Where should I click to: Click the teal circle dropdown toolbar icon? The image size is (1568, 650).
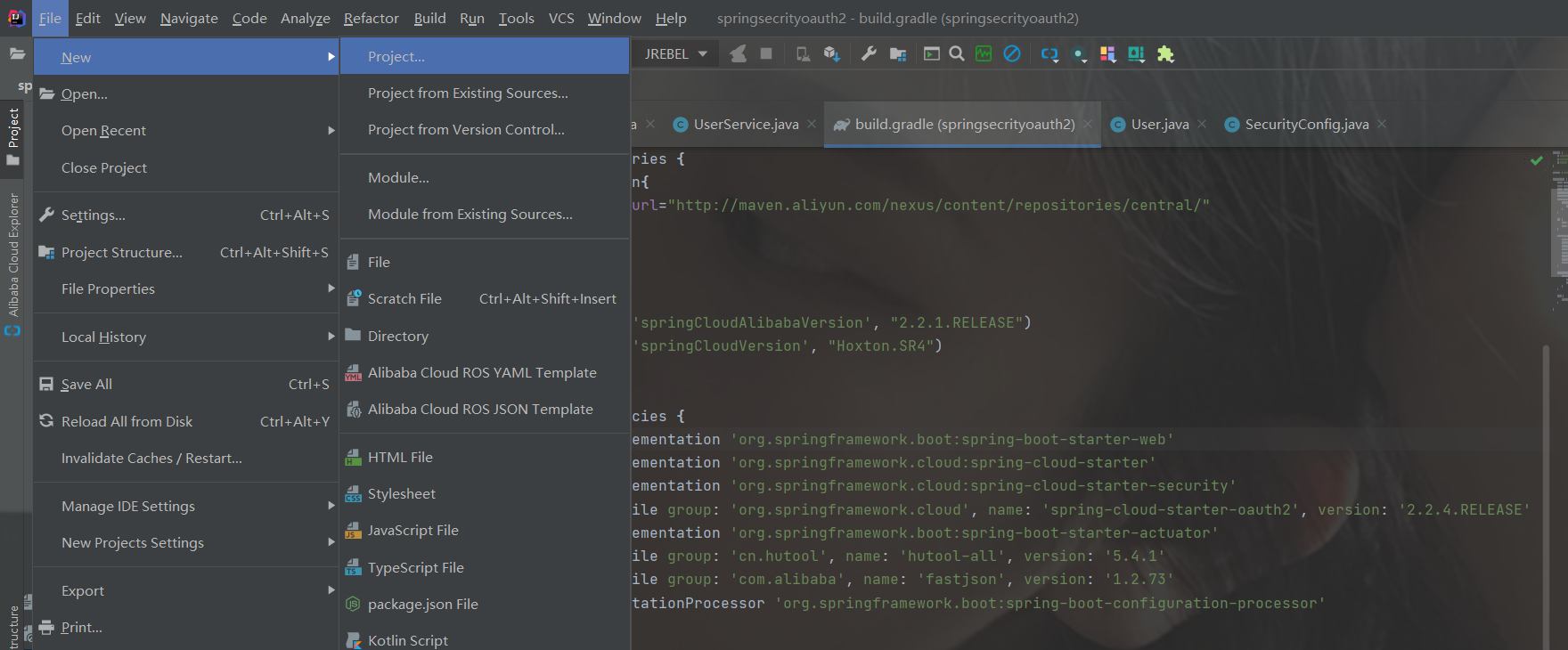[x=1080, y=55]
